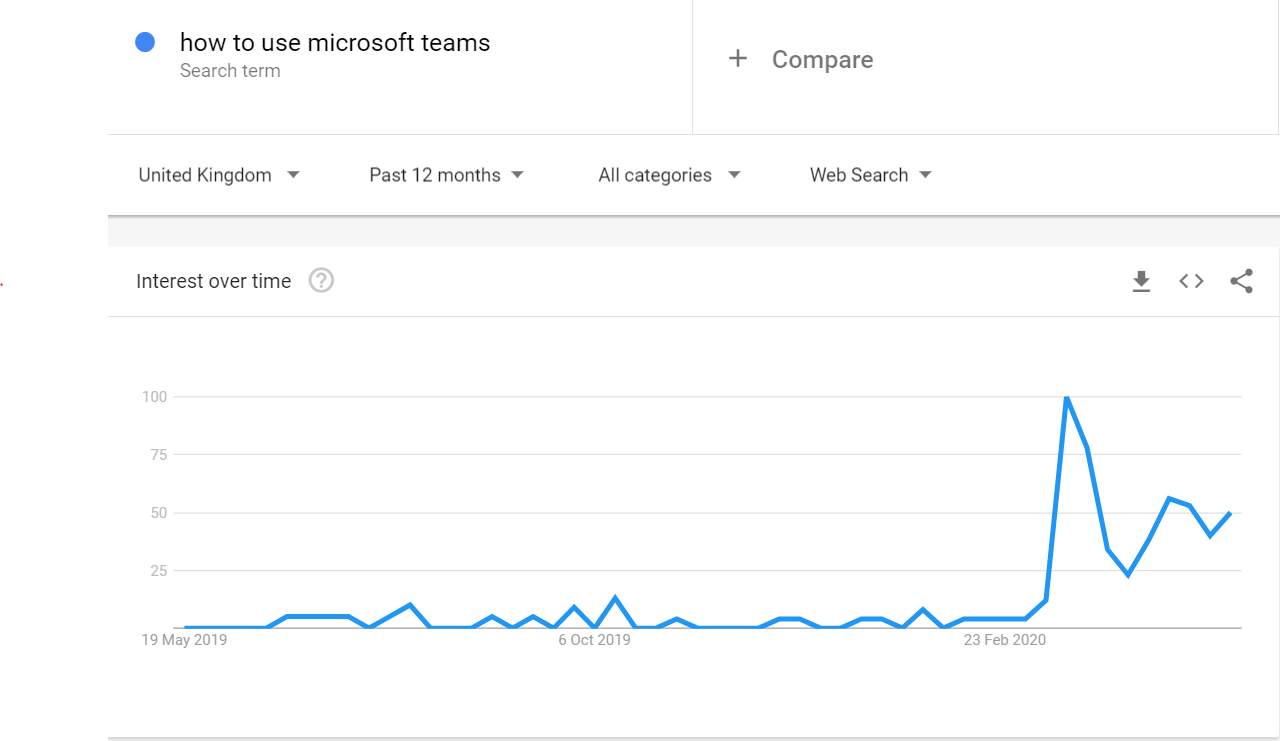Edit the how to use microsoft teams term

tap(335, 43)
